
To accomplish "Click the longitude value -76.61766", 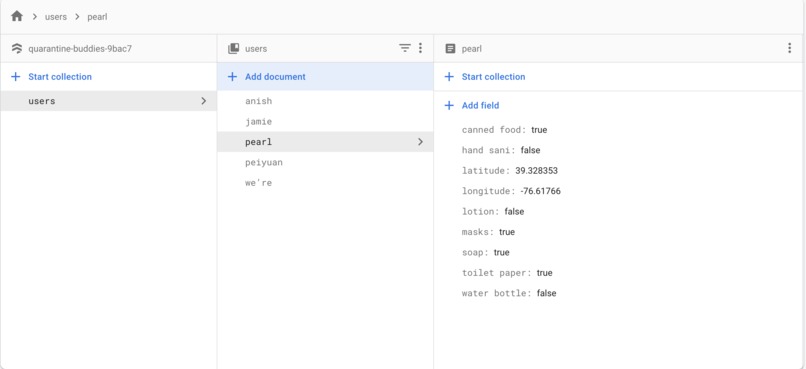I will click(540, 191).
